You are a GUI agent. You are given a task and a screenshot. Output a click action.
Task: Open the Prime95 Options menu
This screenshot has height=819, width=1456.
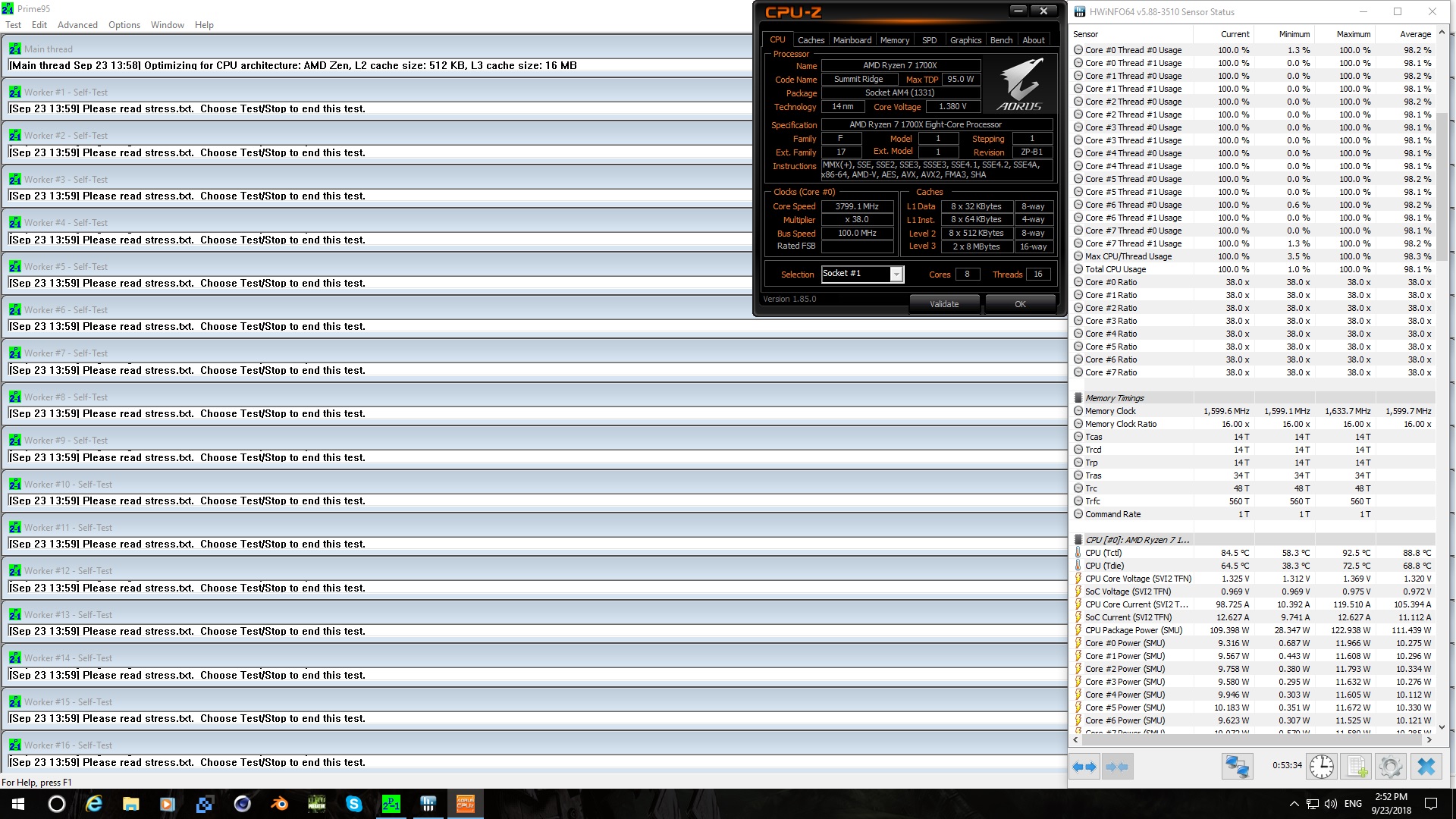pyautogui.click(x=124, y=24)
